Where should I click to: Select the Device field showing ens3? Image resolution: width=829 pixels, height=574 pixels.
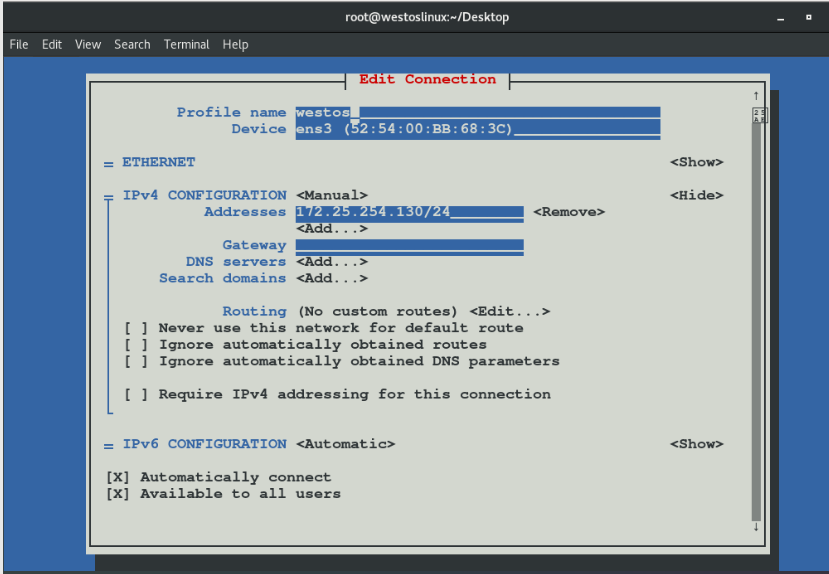point(478,129)
